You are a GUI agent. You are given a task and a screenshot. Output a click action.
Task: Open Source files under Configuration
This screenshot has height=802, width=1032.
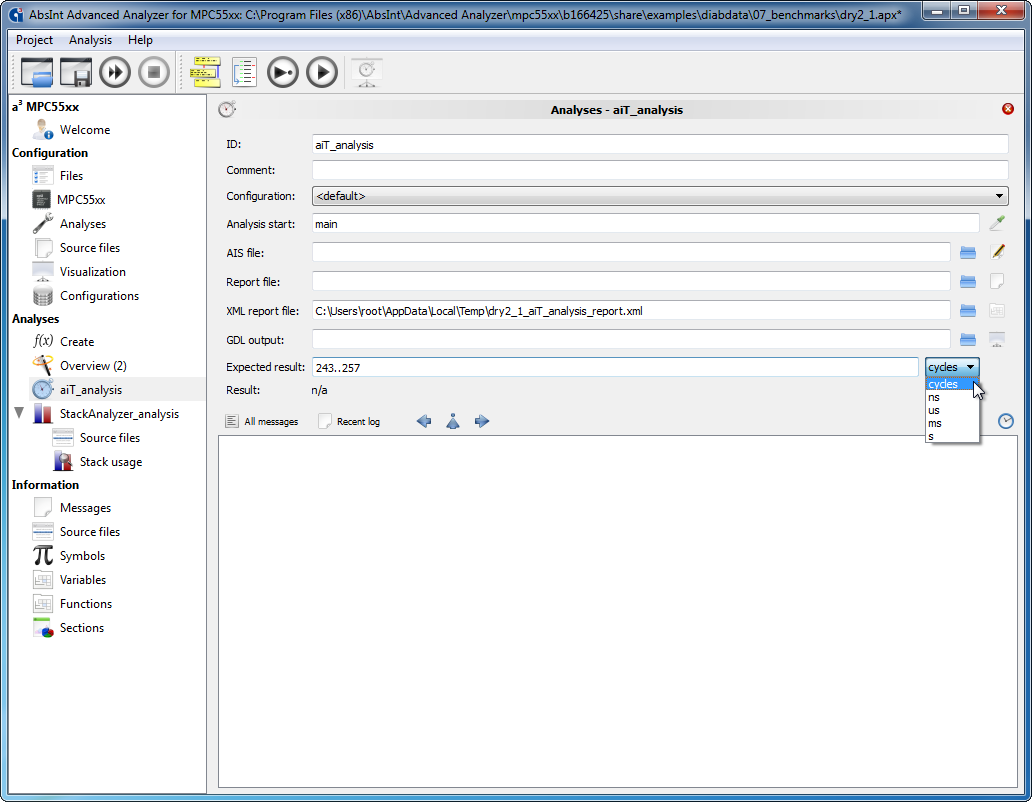pos(90,247)
